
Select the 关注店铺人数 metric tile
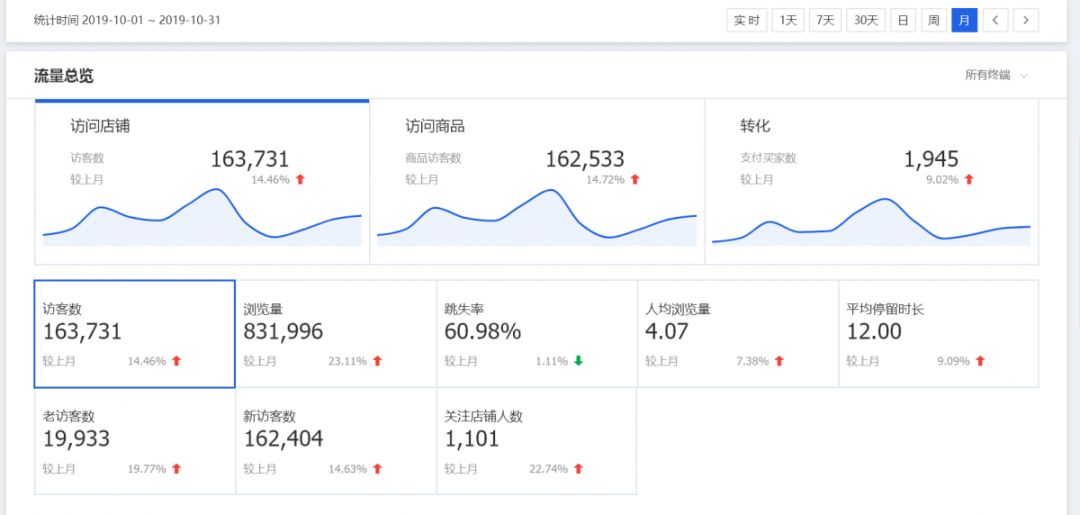pos(537,441)
